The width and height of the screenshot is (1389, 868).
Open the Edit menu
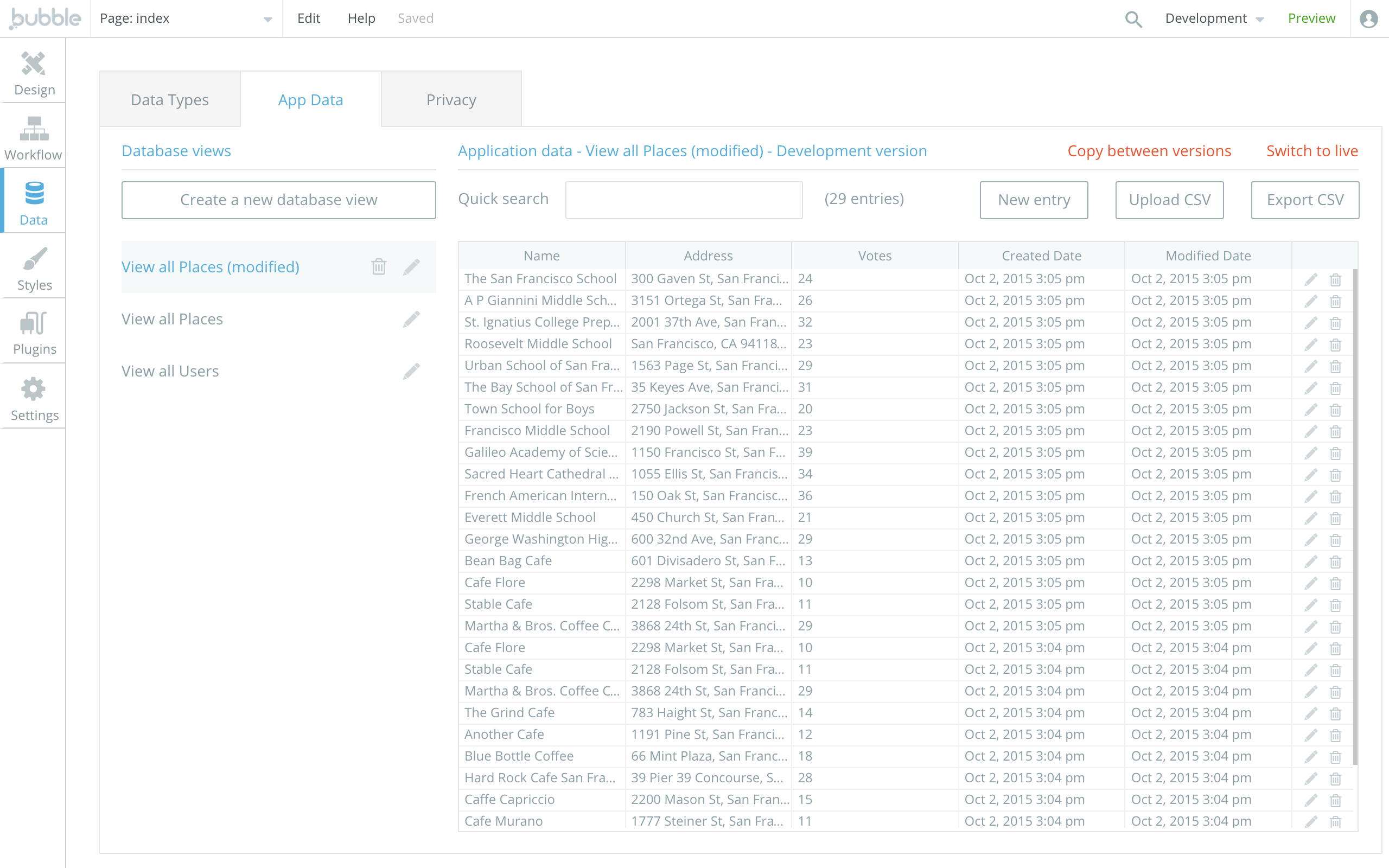[308, 19]
